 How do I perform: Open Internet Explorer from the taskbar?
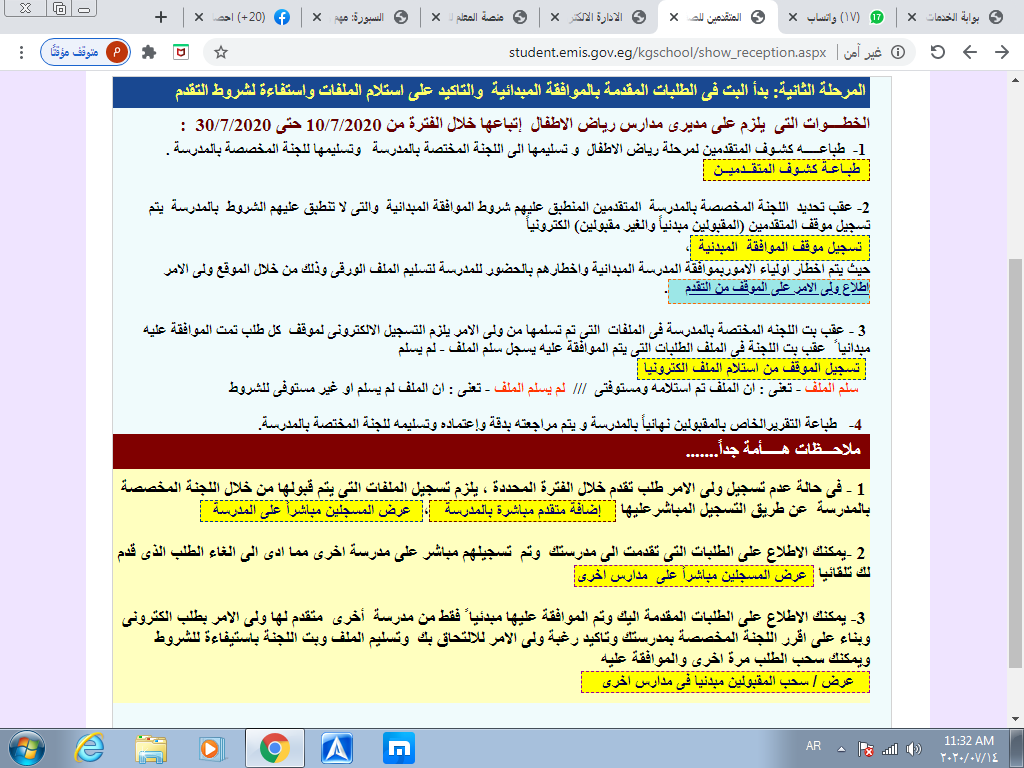point(89,747)
